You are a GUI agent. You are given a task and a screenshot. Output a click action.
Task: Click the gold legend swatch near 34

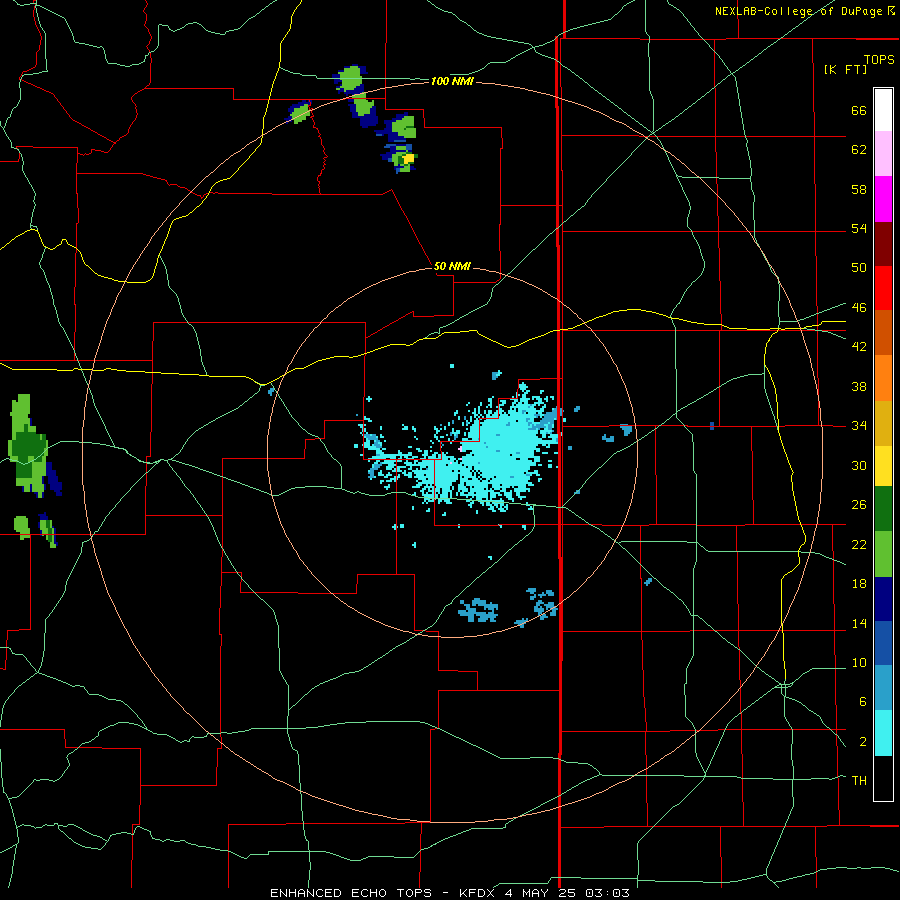(x=883, y=423)
